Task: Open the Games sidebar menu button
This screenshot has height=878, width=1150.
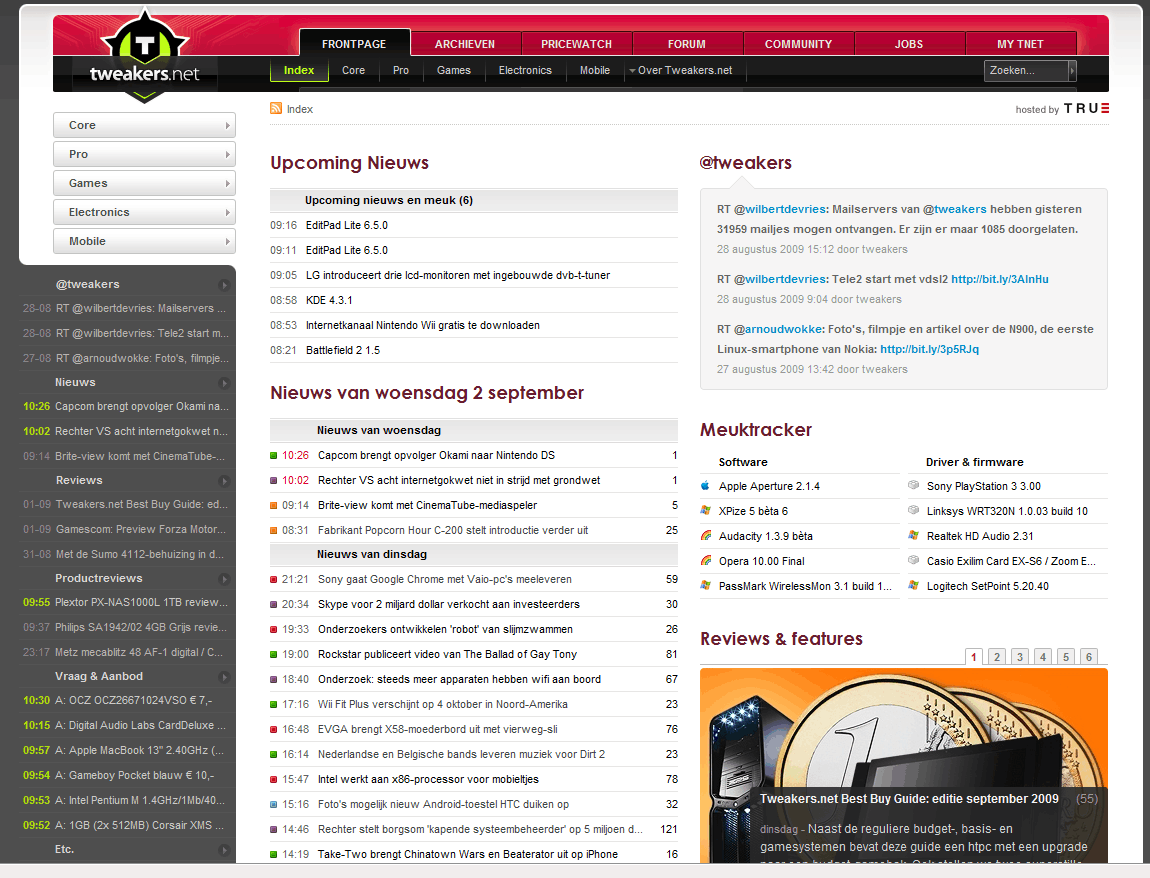Action: tap(144, 183)
